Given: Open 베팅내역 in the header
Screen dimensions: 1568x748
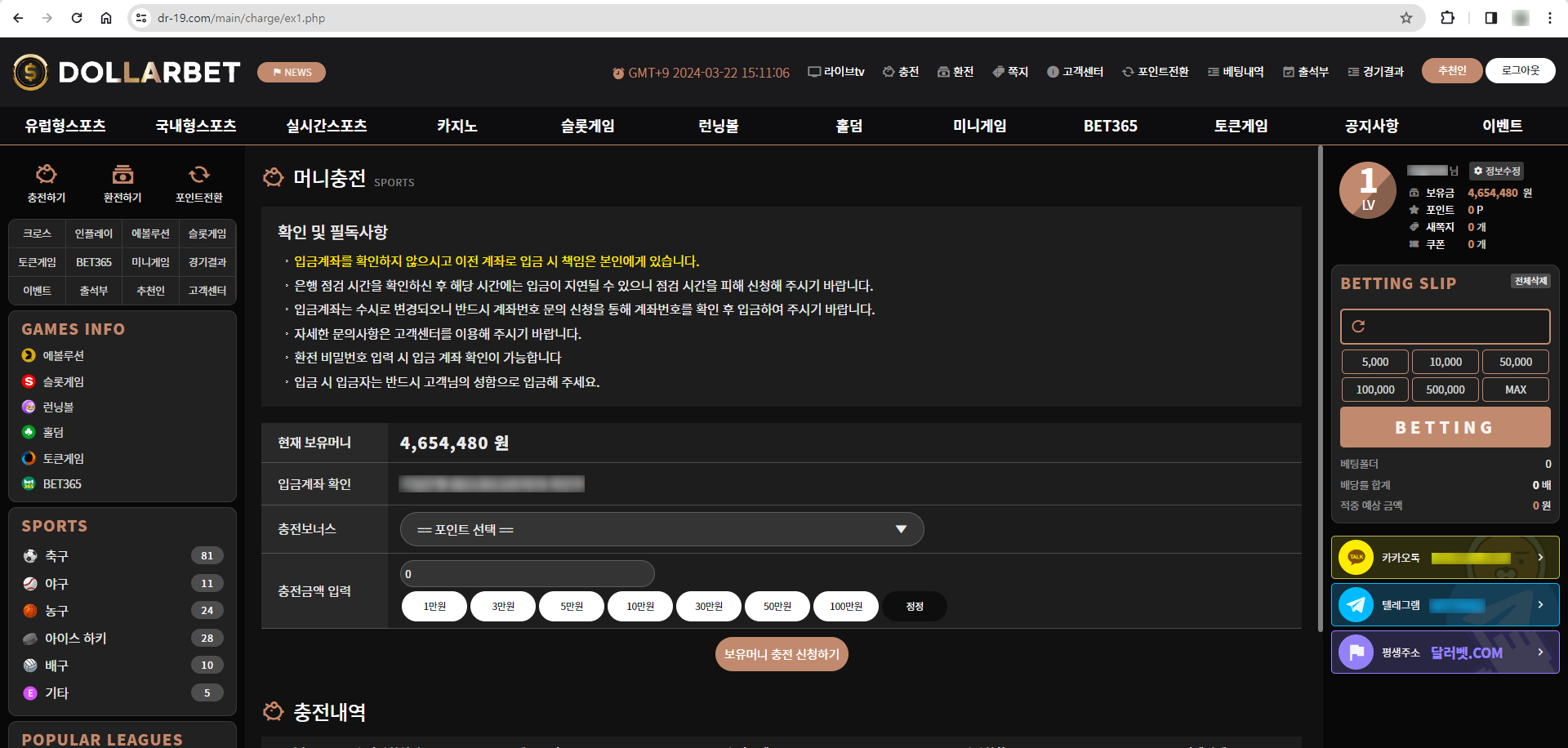Looking at the screenshot, I should coord(1236,72).
